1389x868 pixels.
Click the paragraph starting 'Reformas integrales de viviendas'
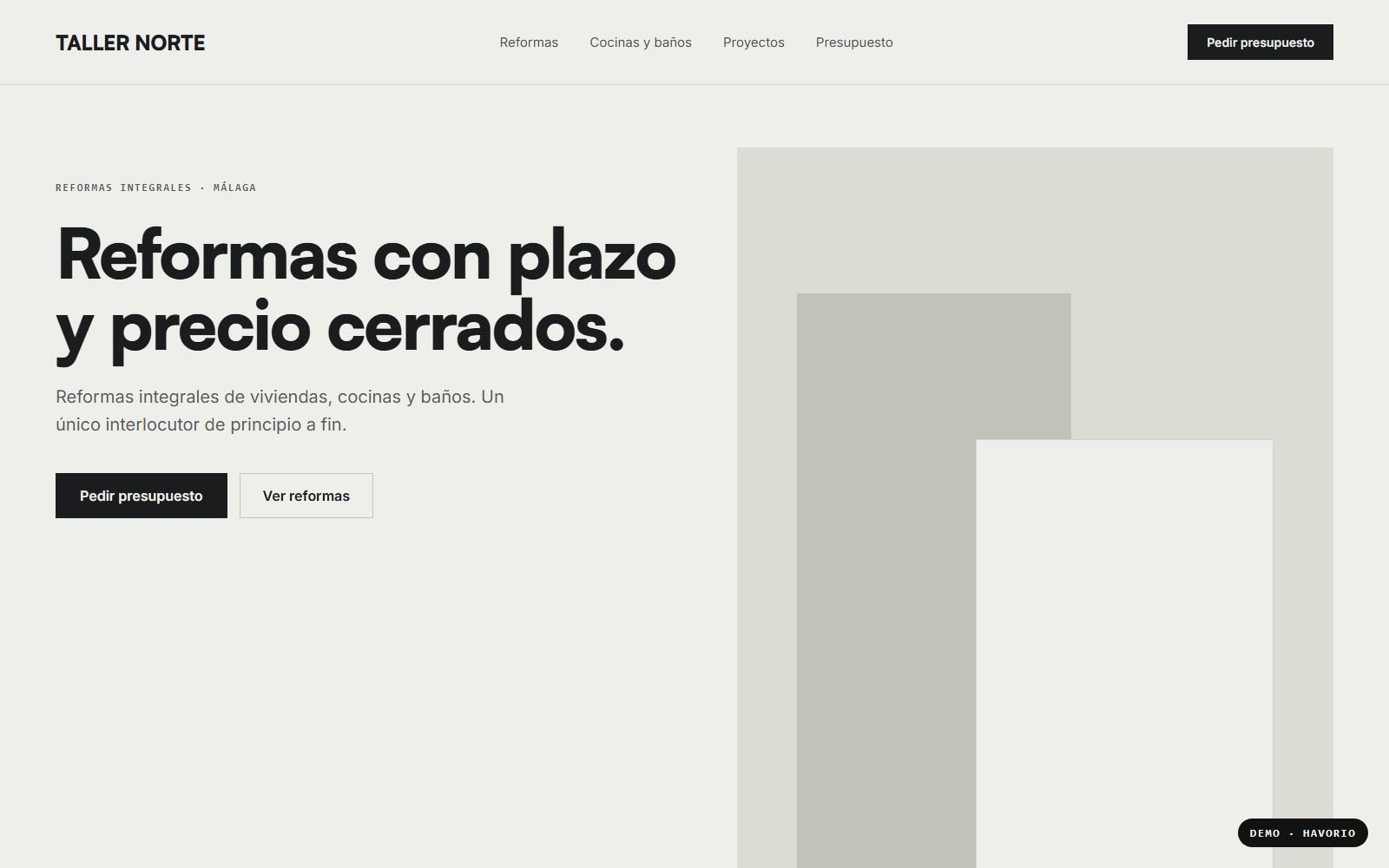[x=280, y=411]
